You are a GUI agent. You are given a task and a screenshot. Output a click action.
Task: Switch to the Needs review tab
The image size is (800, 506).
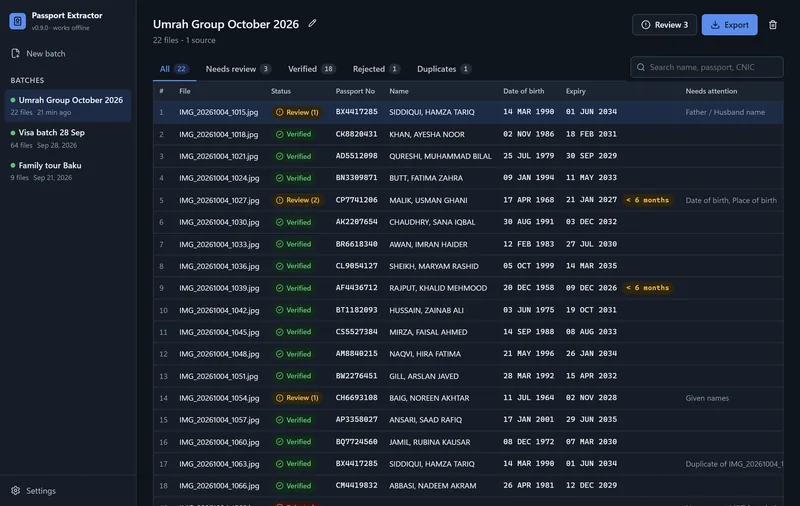click(238, 69)
